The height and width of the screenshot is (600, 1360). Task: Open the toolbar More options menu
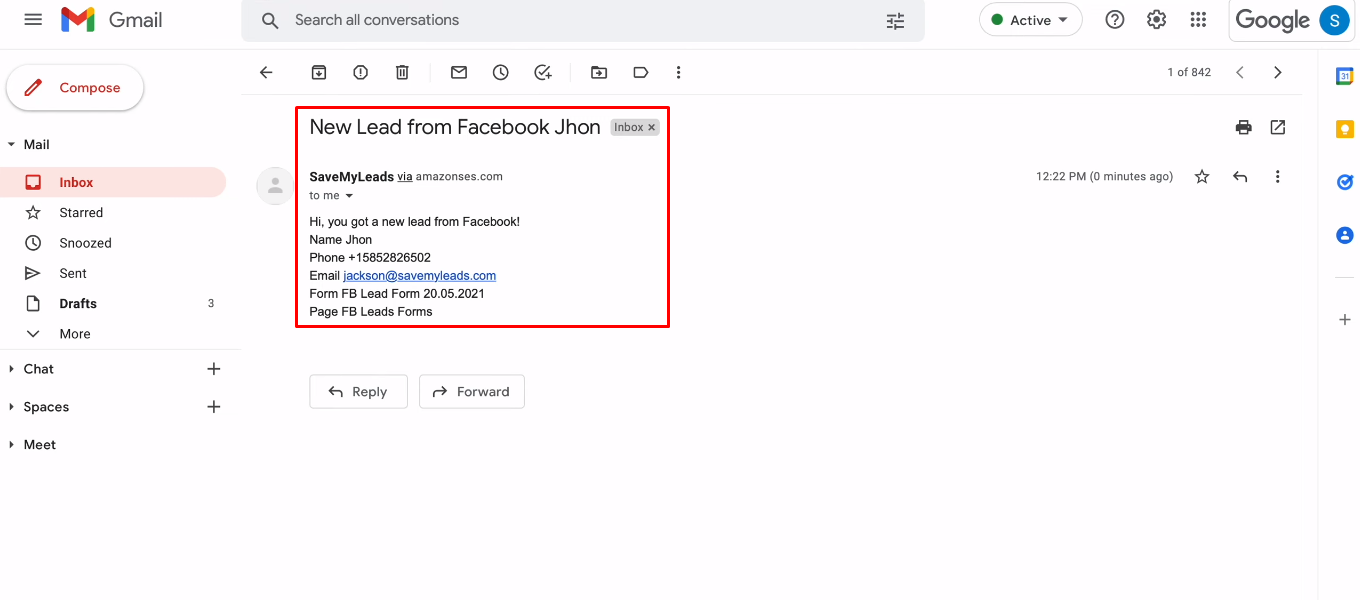point(679,72)
